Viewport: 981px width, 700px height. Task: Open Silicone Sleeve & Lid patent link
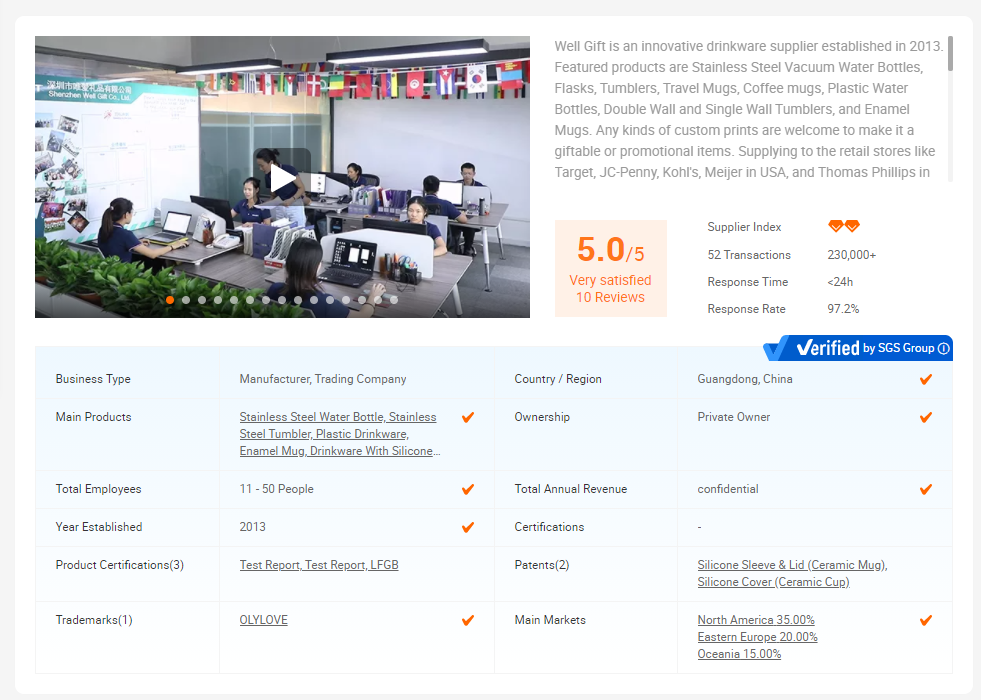[x=792, y=565]
